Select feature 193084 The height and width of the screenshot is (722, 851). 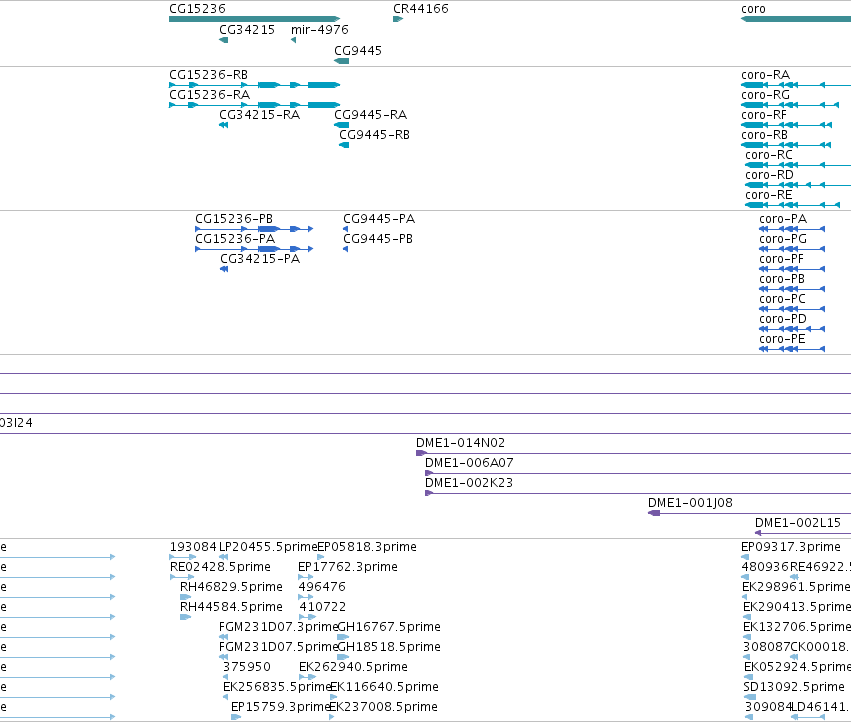point(182,557)
